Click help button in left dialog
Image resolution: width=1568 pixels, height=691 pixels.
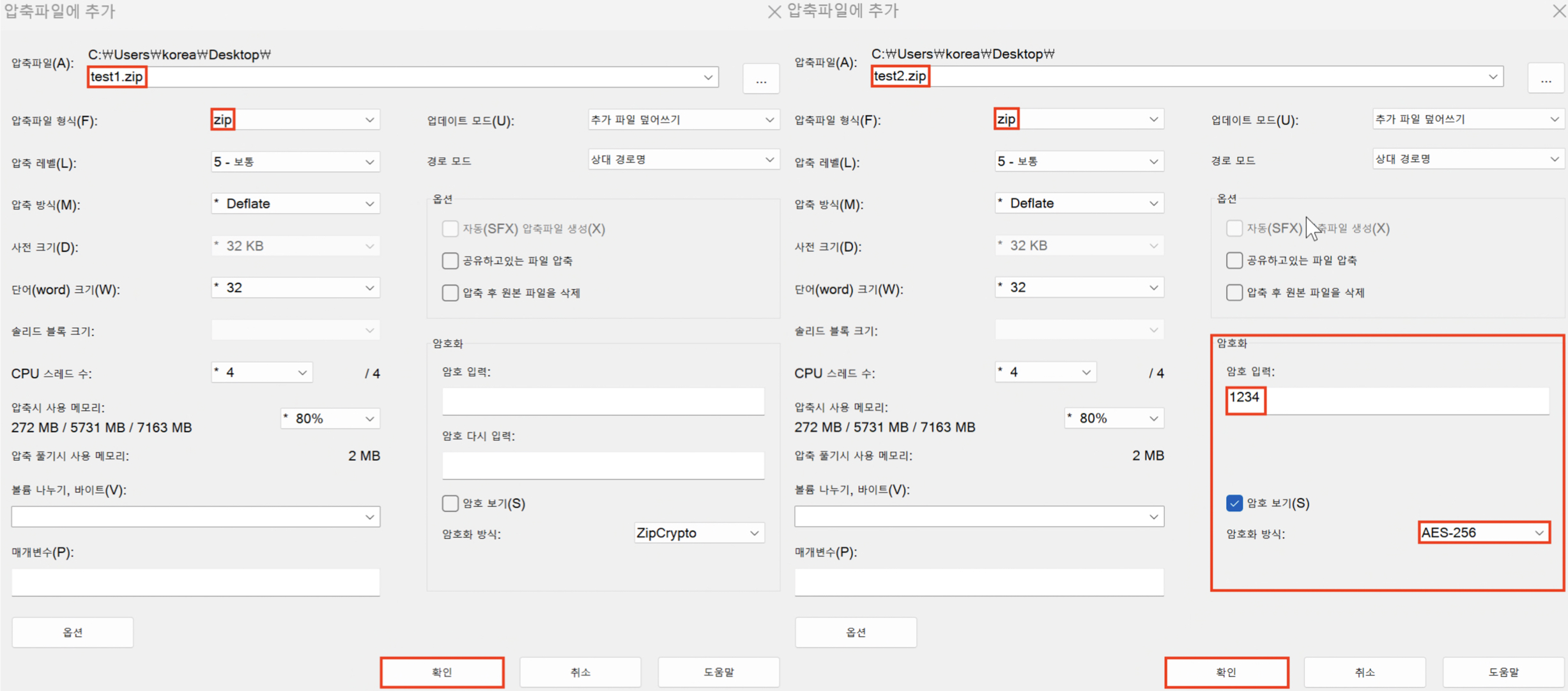click(718, 672)
